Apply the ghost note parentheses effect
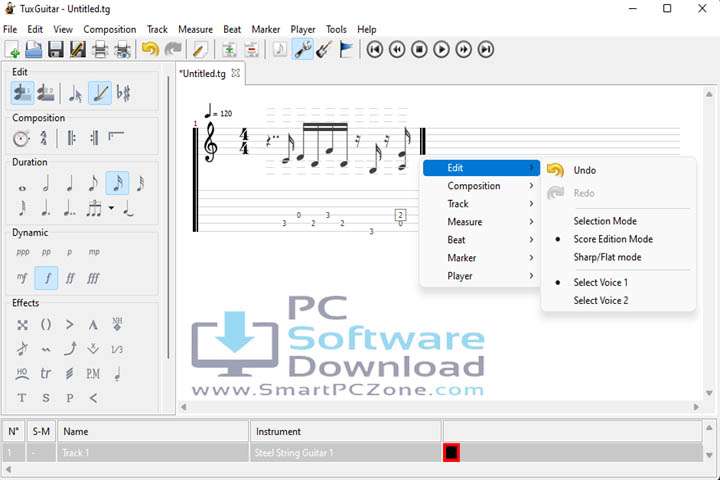The width and height of the screenshot is (720, 480). [x=46, y=325]
